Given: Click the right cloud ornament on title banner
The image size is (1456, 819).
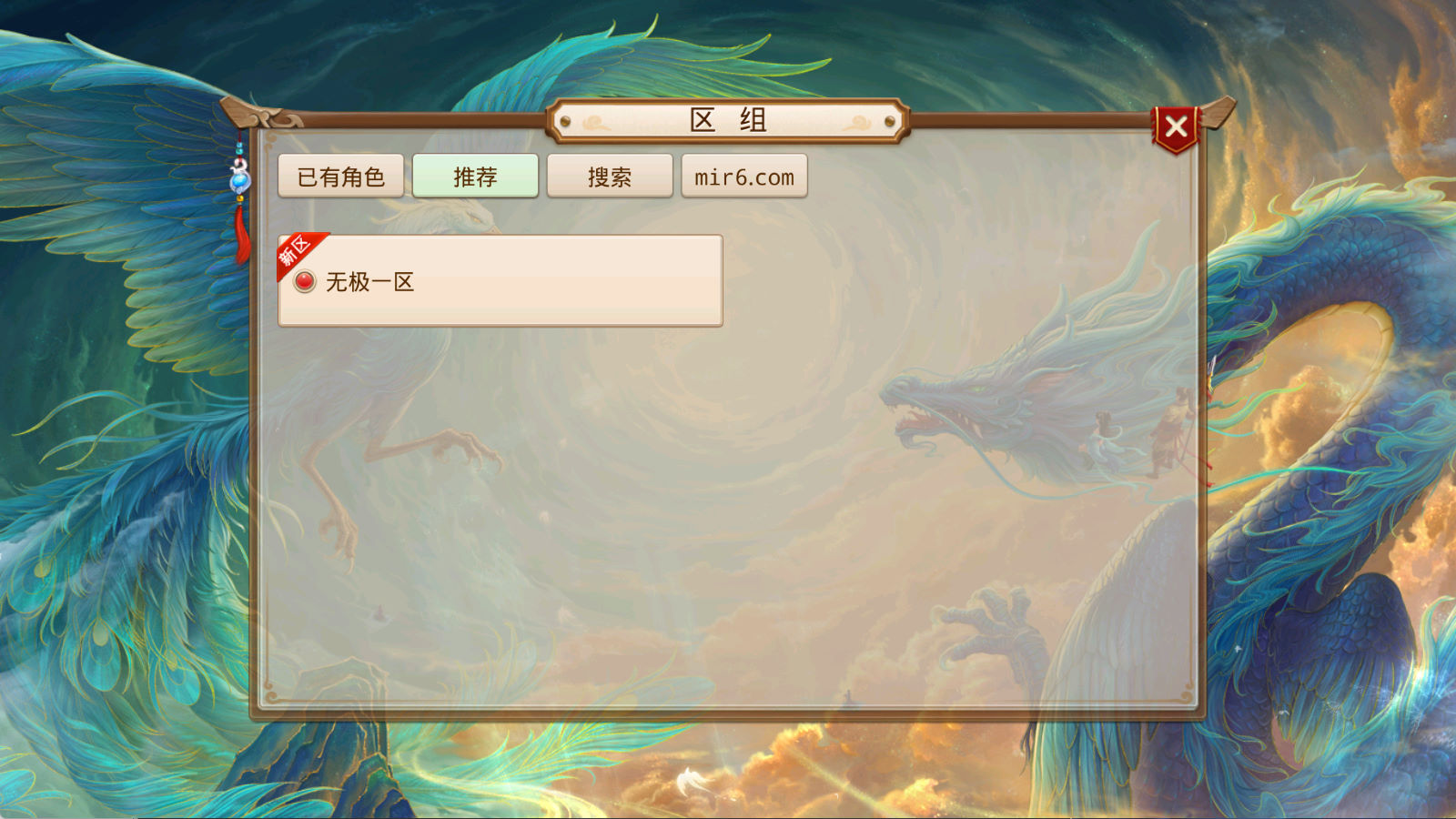Looking at the screenshot, I should point(858,122).
